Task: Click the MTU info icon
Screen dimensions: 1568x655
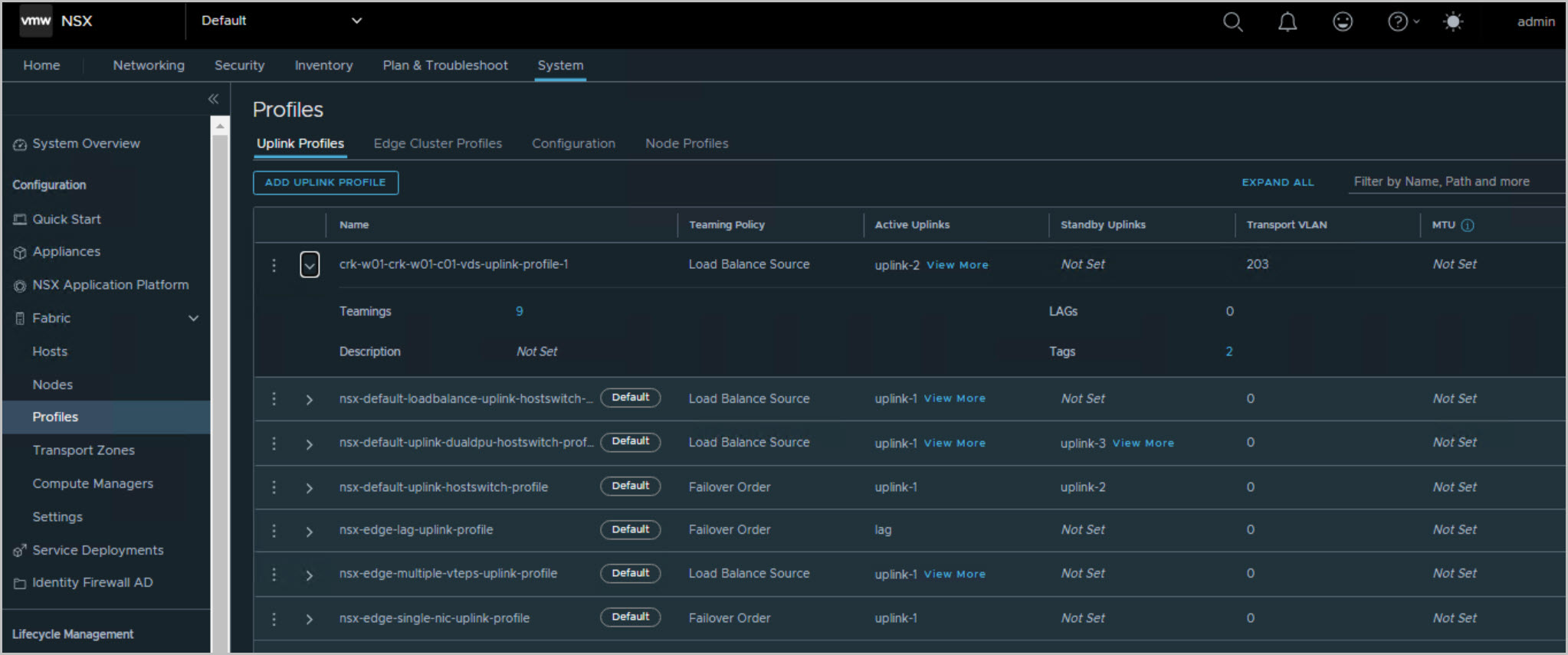Action: point(1468,225)
